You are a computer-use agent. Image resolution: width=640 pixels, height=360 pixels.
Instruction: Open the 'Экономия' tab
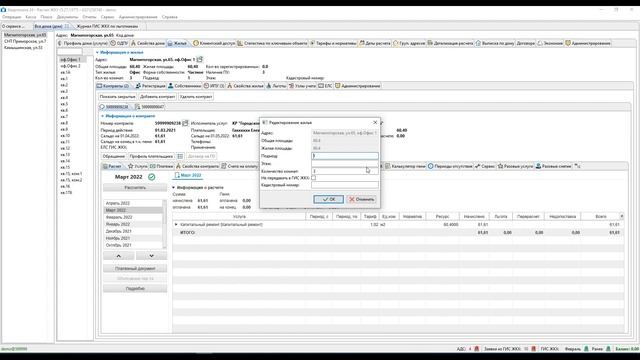[550, 43]
